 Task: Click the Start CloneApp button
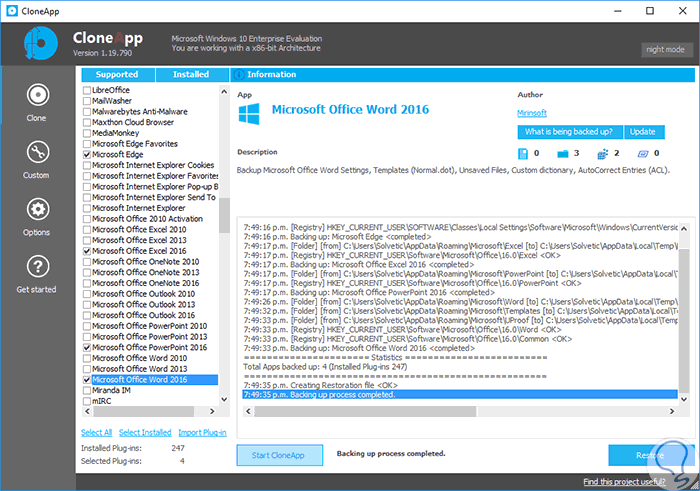pyautogui.click(x=279, y=455)
